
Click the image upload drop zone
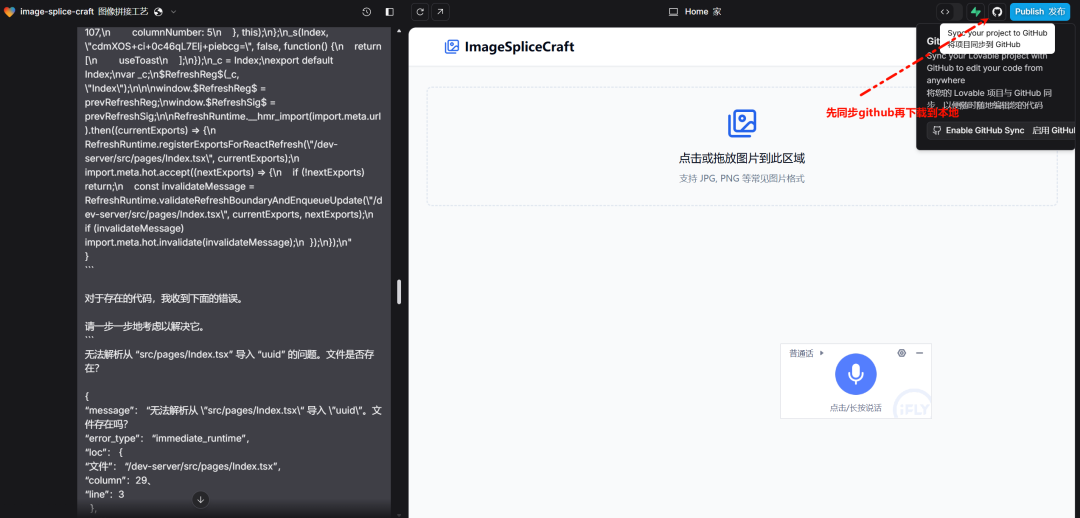click(742, 146)
